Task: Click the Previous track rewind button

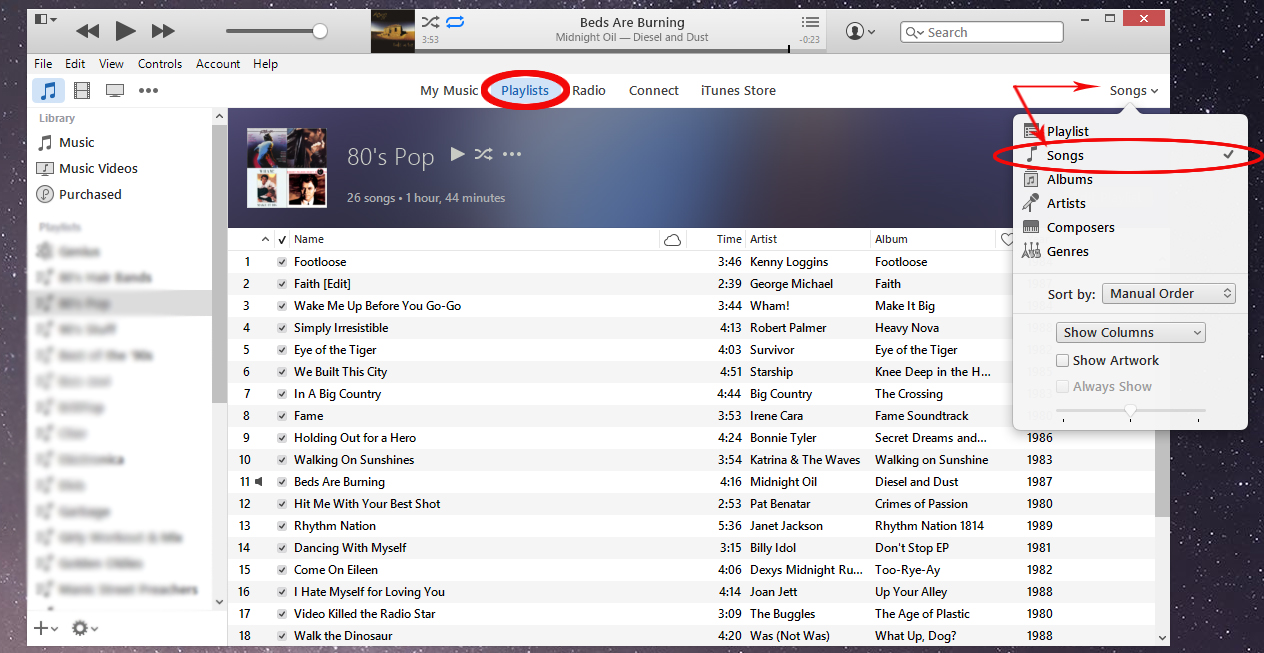Action: pos(88,31)
